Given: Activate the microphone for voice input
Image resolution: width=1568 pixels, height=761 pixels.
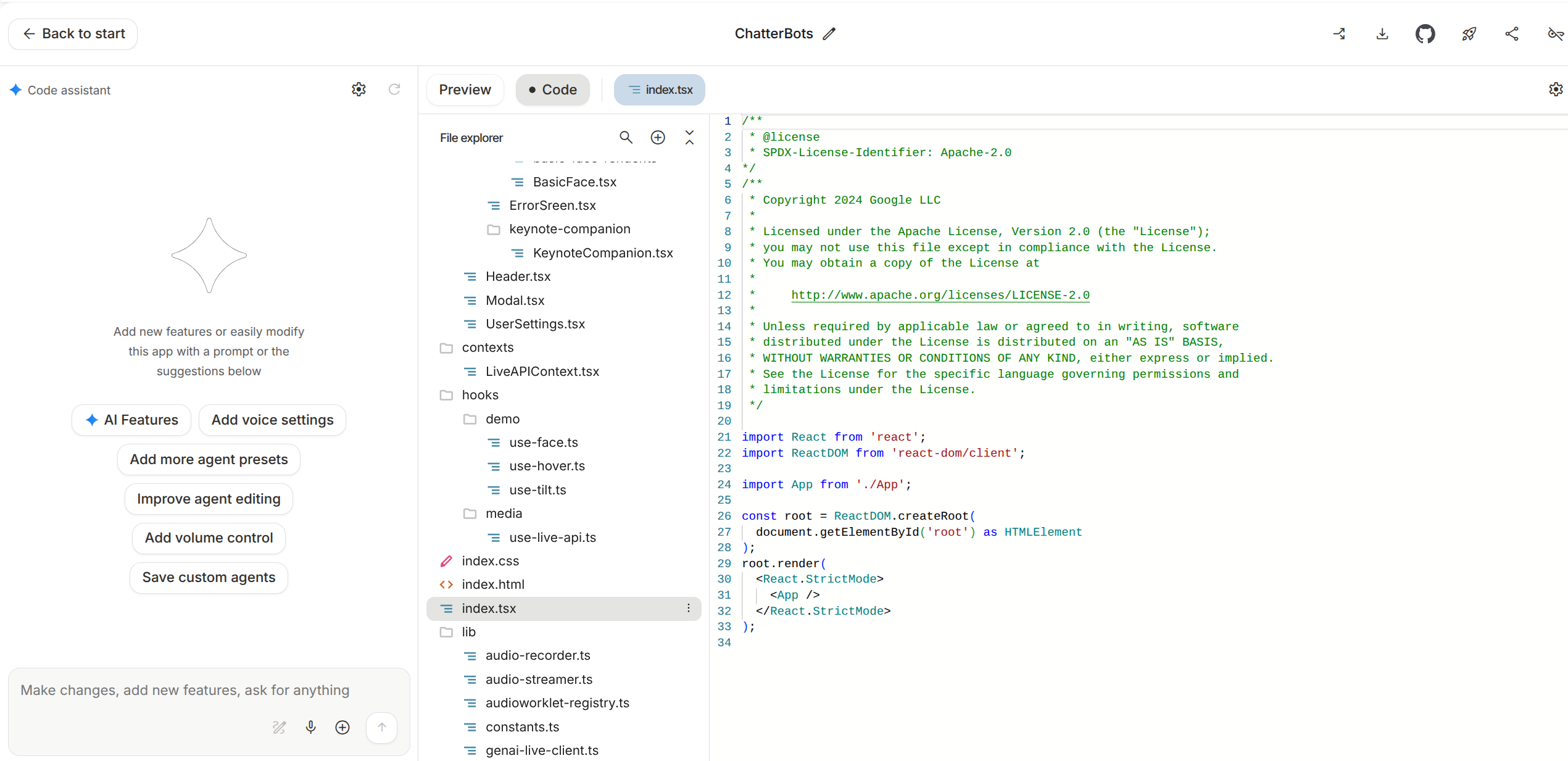Looking at the screenshot, I should click(x=310, y=727).
